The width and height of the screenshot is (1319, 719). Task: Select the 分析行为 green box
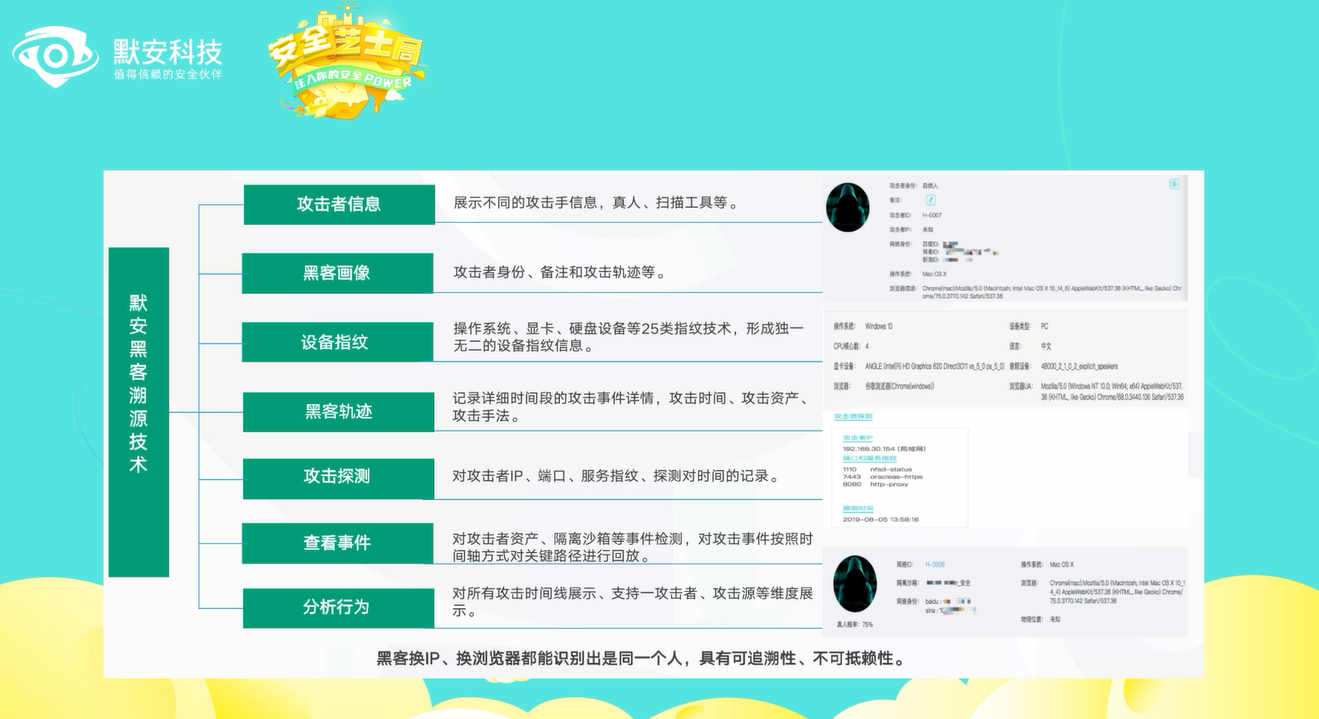338,607
